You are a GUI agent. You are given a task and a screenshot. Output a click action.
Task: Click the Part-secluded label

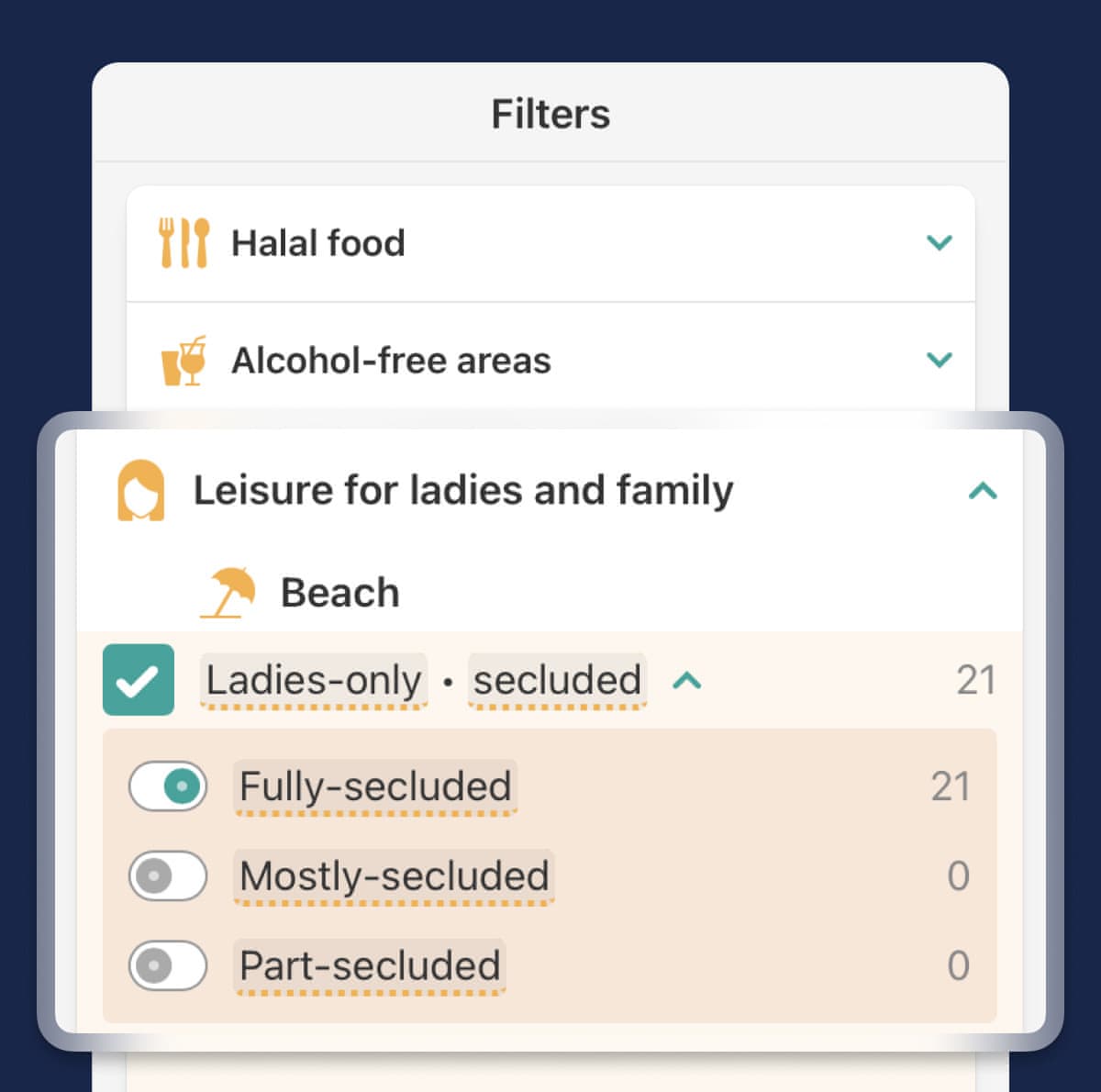click(370, 965)
